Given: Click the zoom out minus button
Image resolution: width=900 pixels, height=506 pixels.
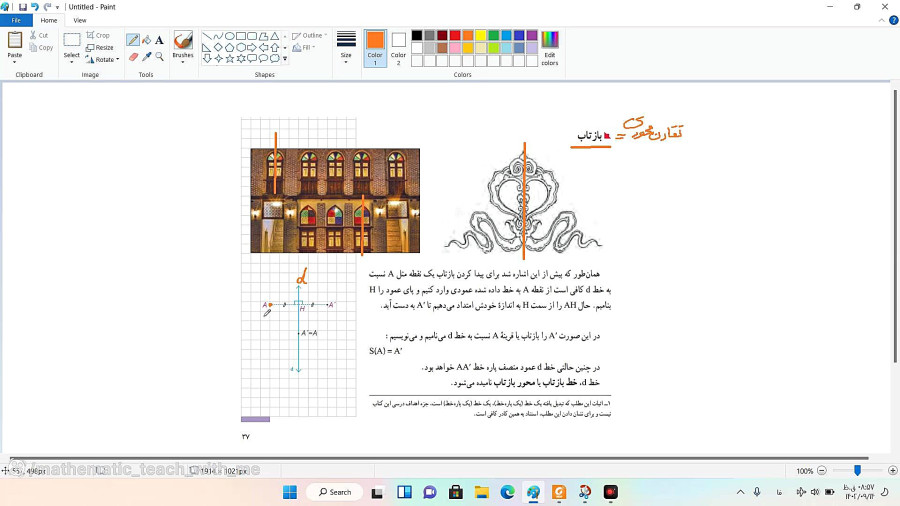Looking at the screenshot, I should click(821, 470).
